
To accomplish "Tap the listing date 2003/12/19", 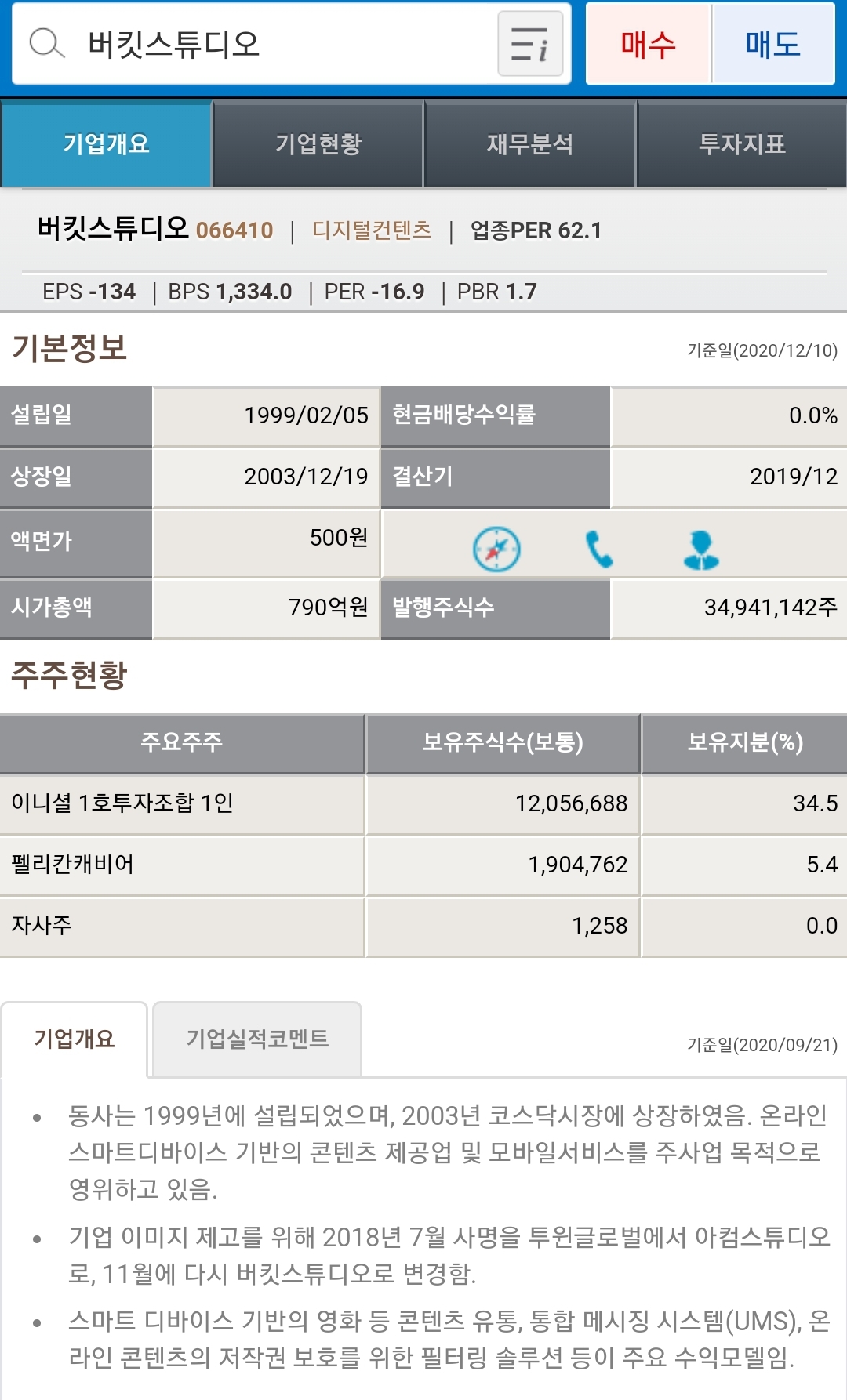I will tap(267, 477).
